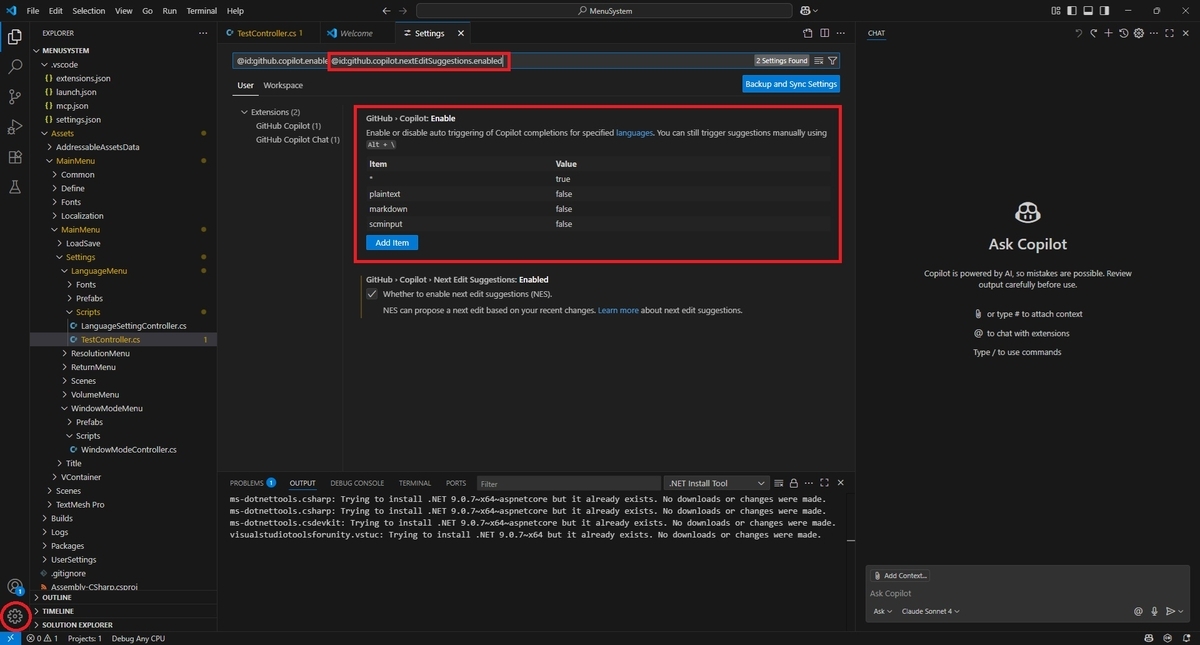The image size is (1200, 645).
Task: Click the Learn more link
Action: (x=618, y=310)
